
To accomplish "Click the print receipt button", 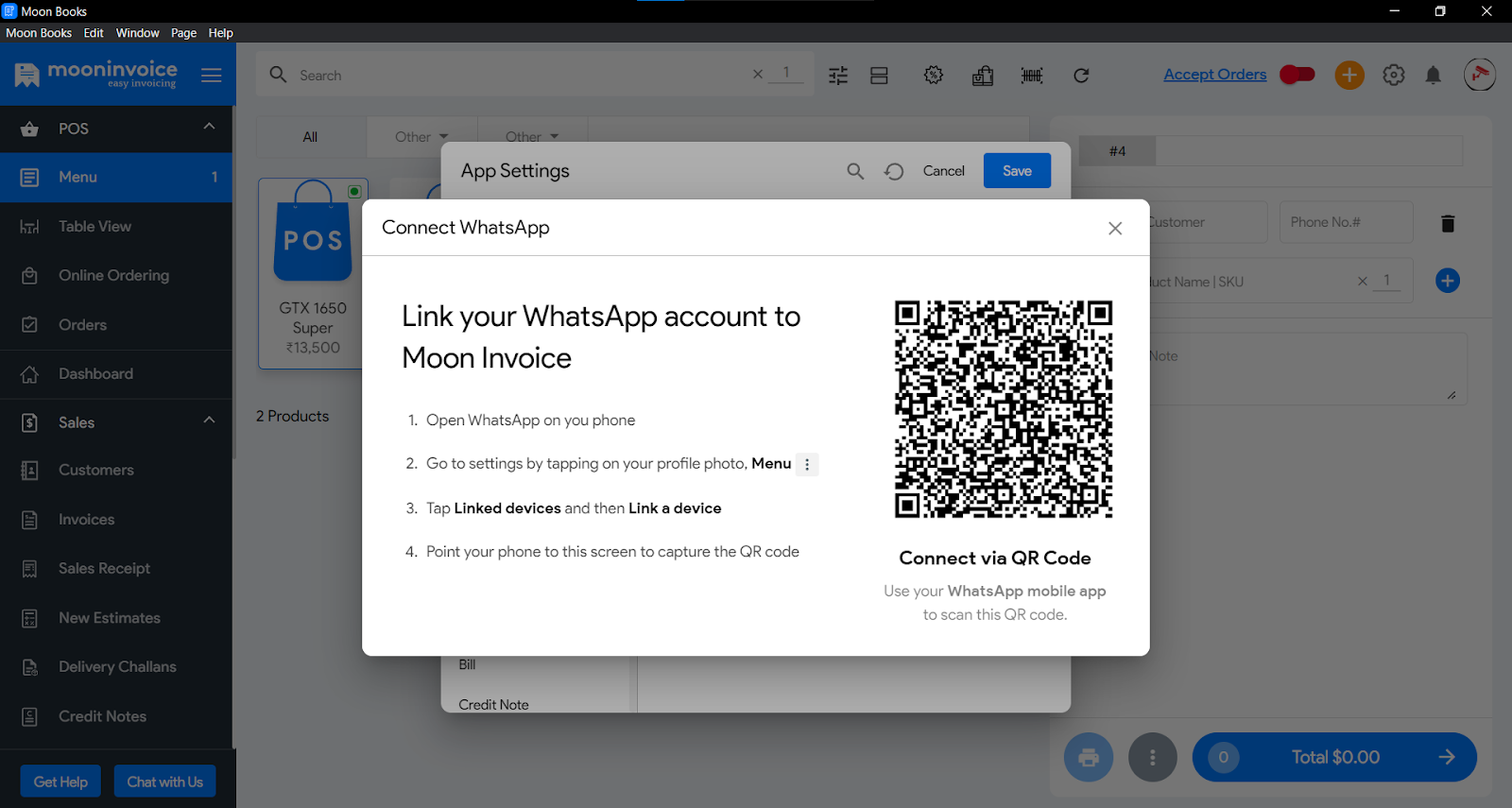I will (x=1089, y=757).
